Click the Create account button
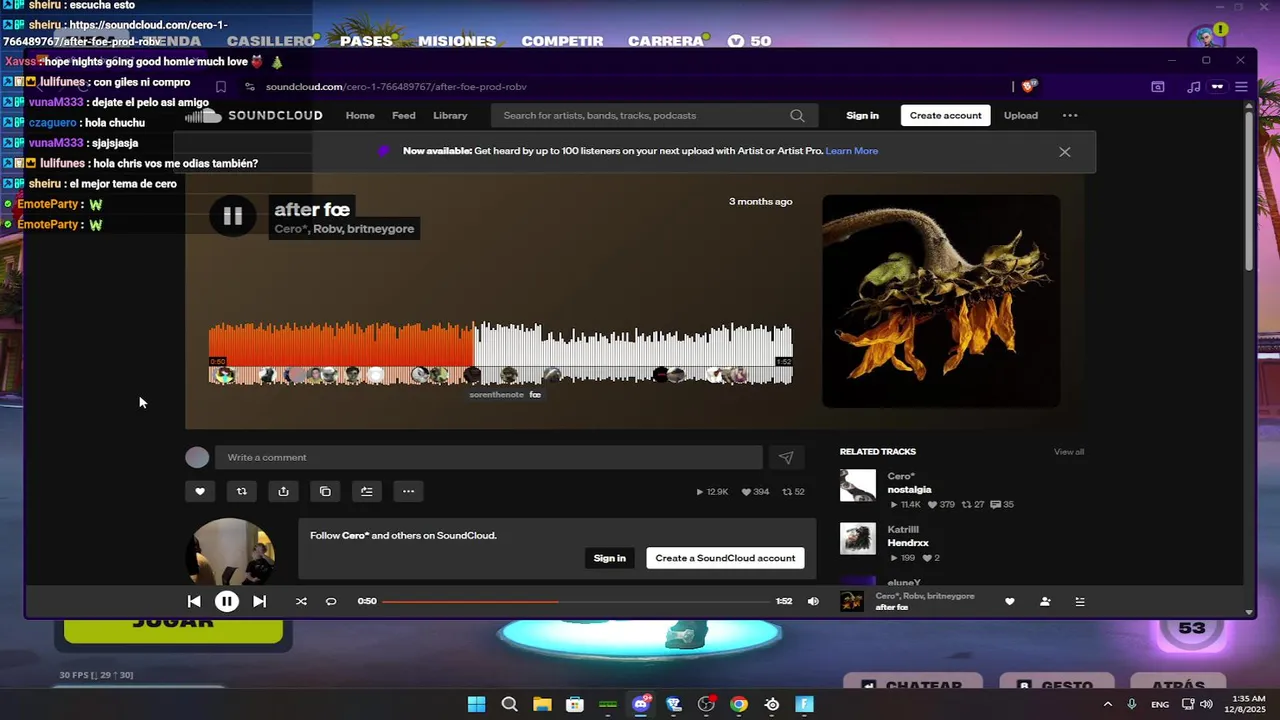 click(945, 115)
